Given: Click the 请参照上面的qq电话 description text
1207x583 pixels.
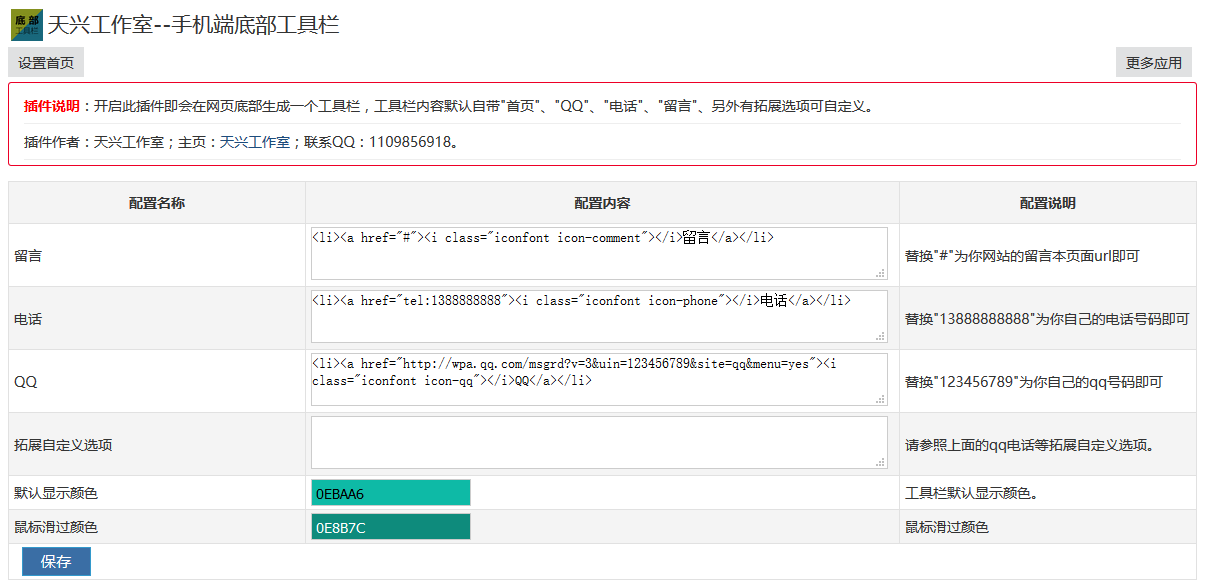Looking at the screenshot, I should 1030,445.
